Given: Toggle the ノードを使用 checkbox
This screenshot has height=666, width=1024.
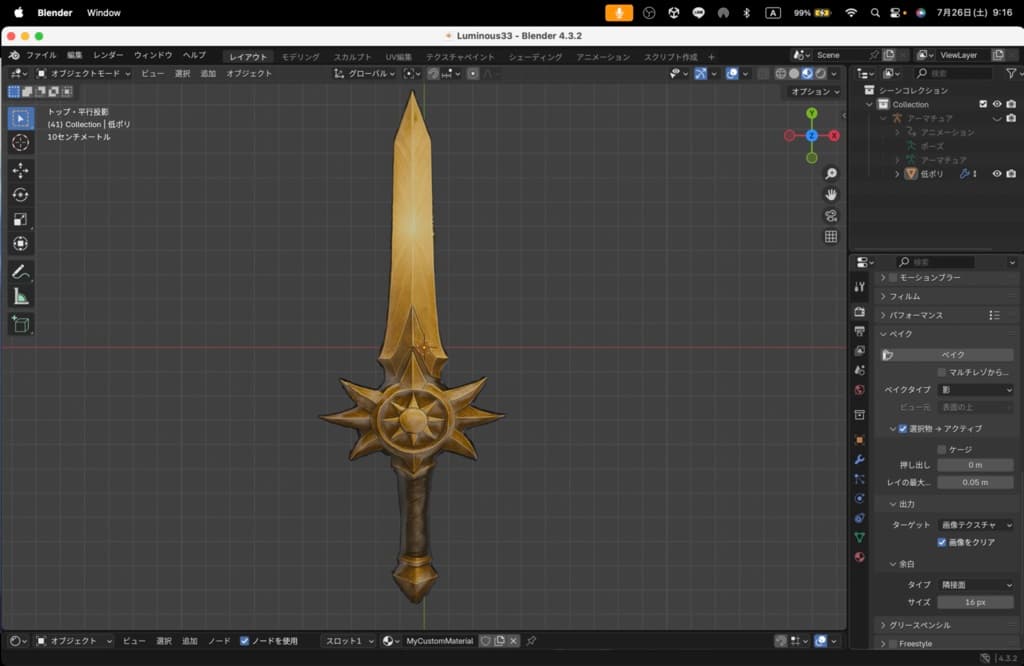Looking at the screenshot, I should (x=245, y=641).
